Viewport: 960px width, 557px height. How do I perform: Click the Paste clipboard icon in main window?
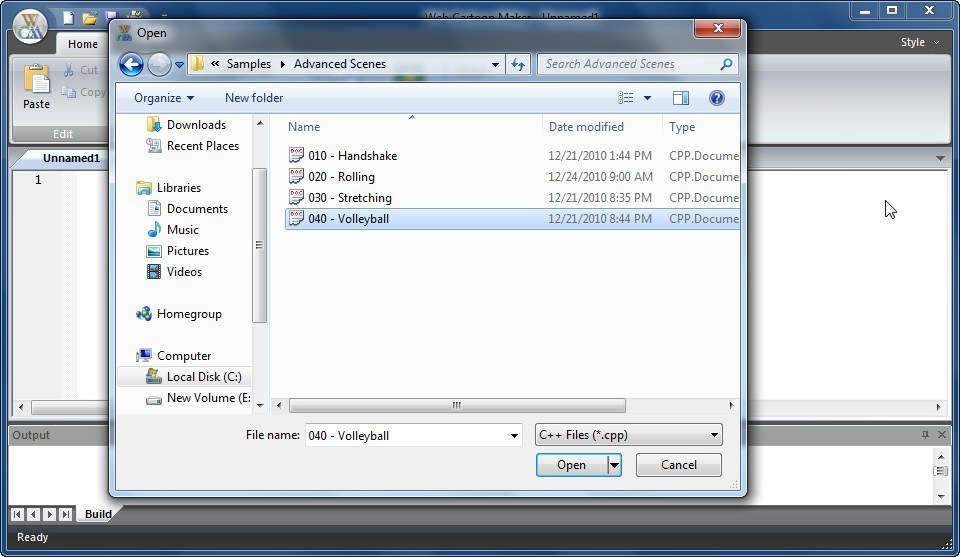coord(36,80)
